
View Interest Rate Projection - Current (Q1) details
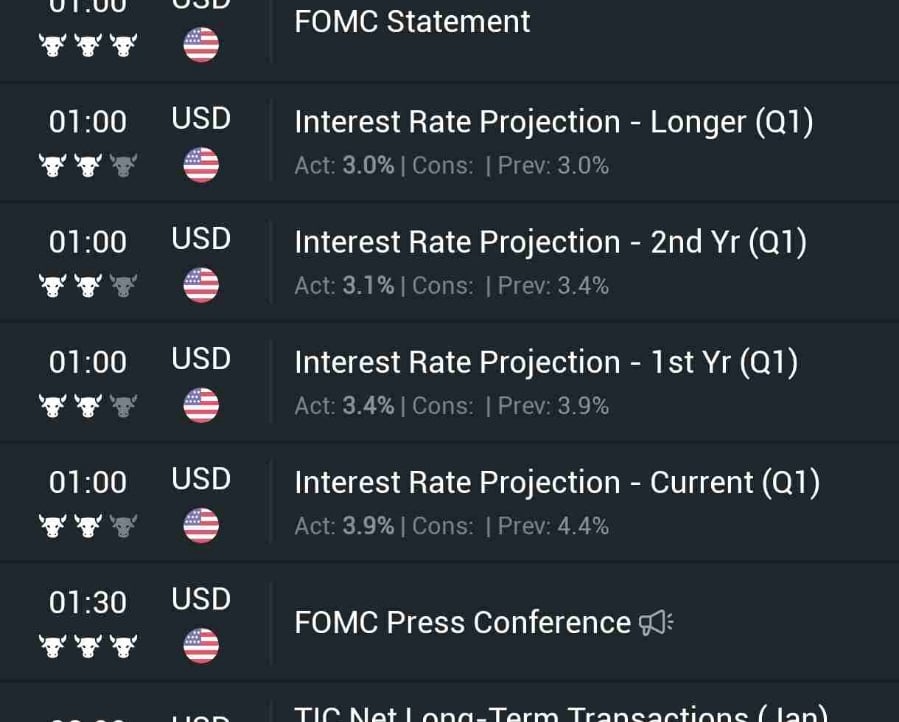pos(450,503)
